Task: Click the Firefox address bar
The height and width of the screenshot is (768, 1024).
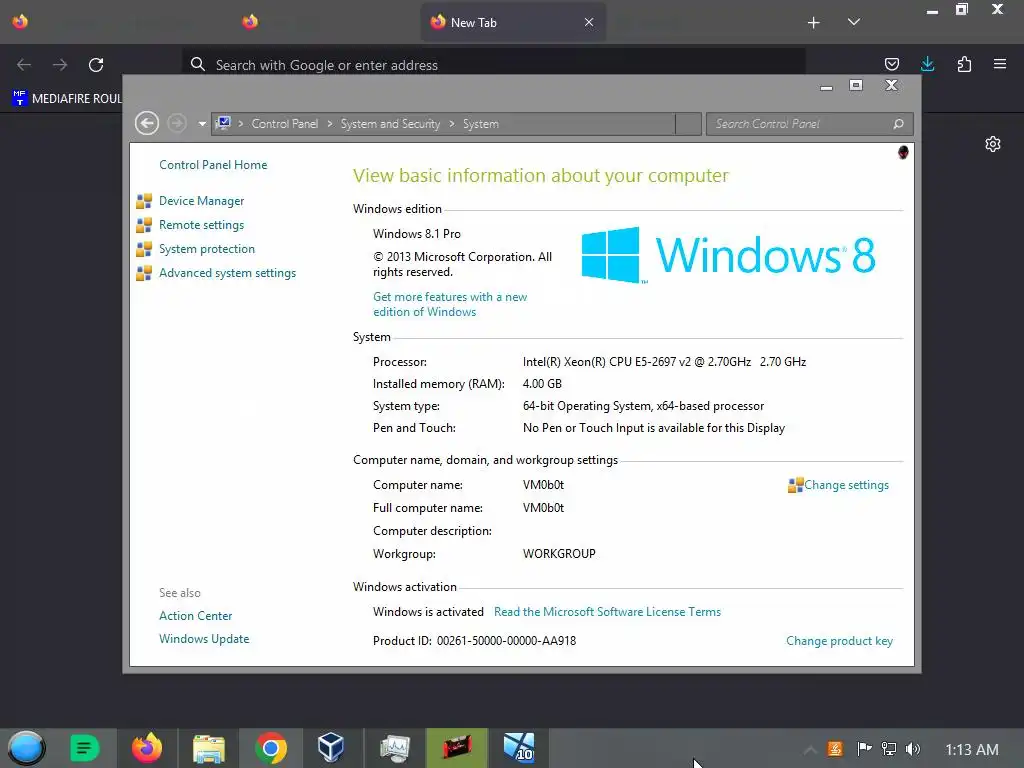Action: (494, 65)
